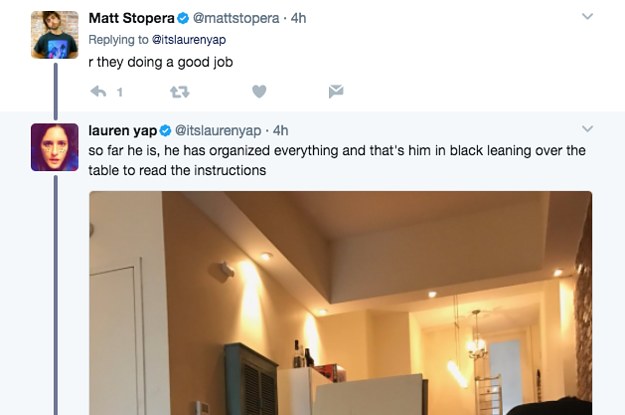
Task: Retweet Matt Stopera's tweet
Action: tap(180, 92)
